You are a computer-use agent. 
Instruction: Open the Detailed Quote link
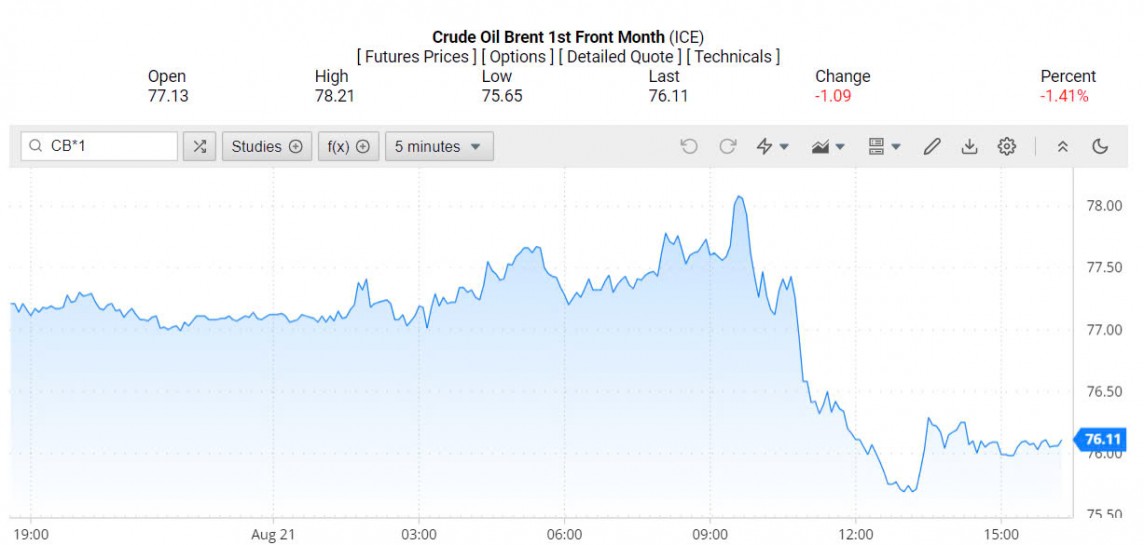[x=620, y=57]
